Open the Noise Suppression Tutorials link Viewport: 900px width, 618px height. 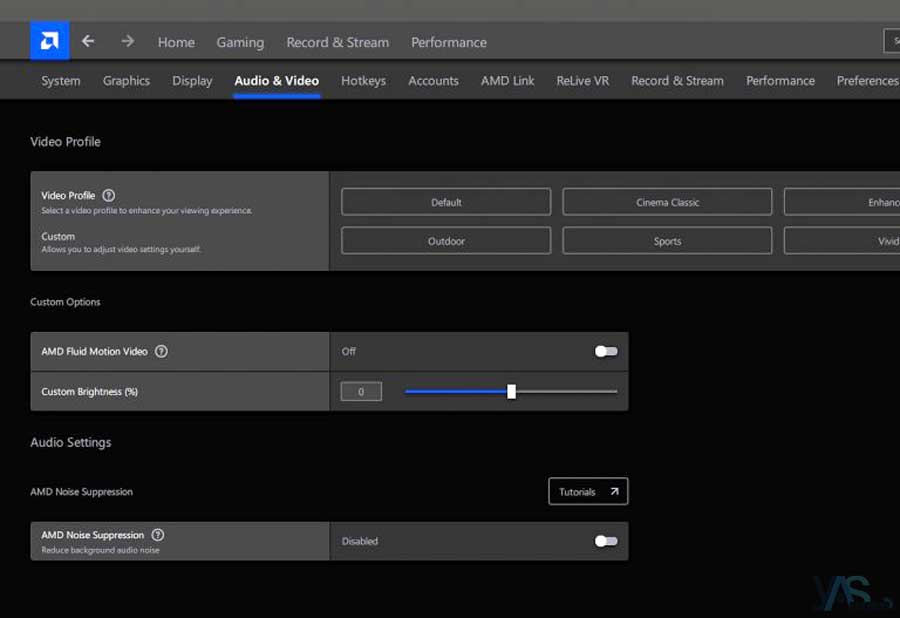588,492
